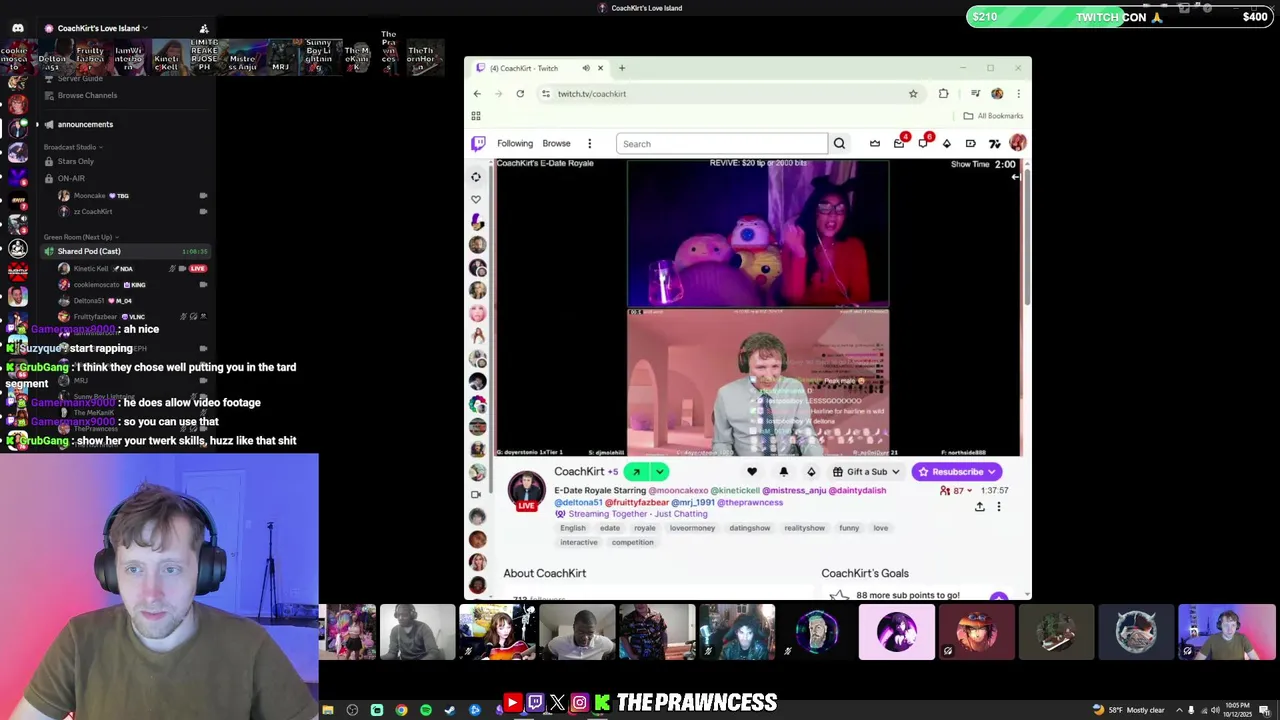Viewport: 1280px width, 720px height.
Task: Select the English tag
Action: [573, 528]
